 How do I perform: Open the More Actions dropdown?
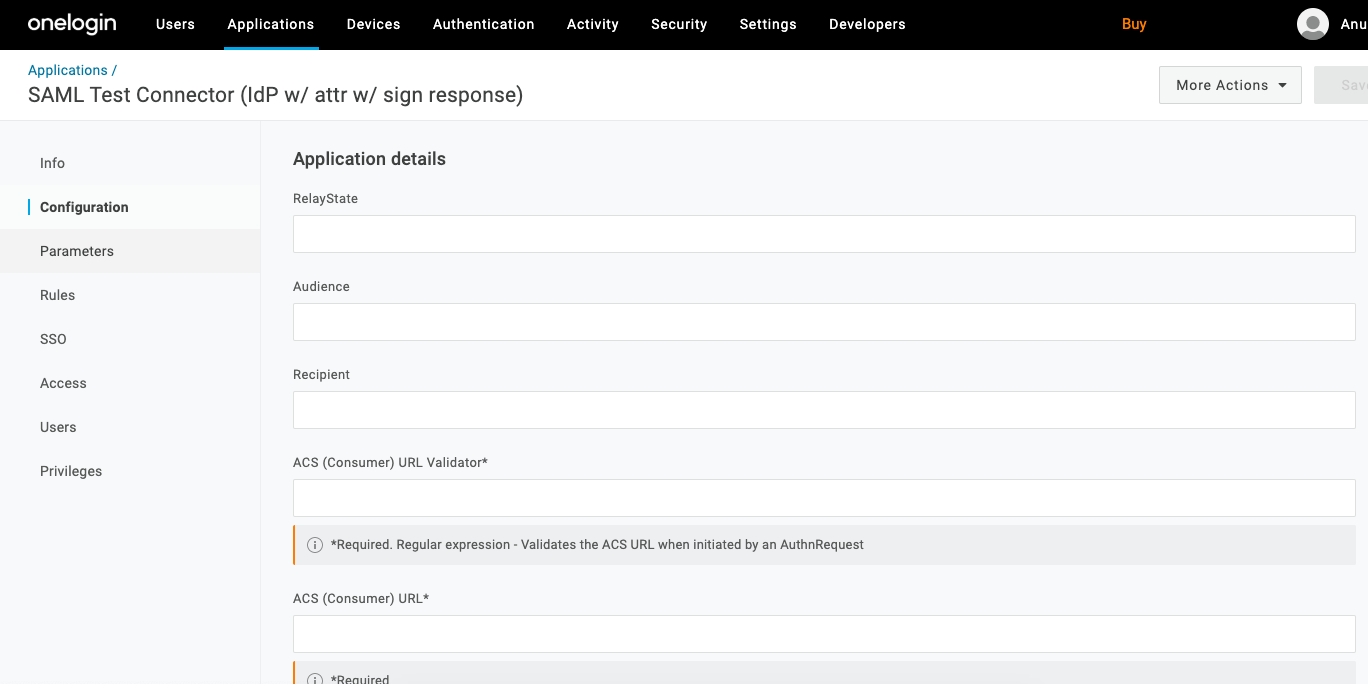[x=1230, y=85]
